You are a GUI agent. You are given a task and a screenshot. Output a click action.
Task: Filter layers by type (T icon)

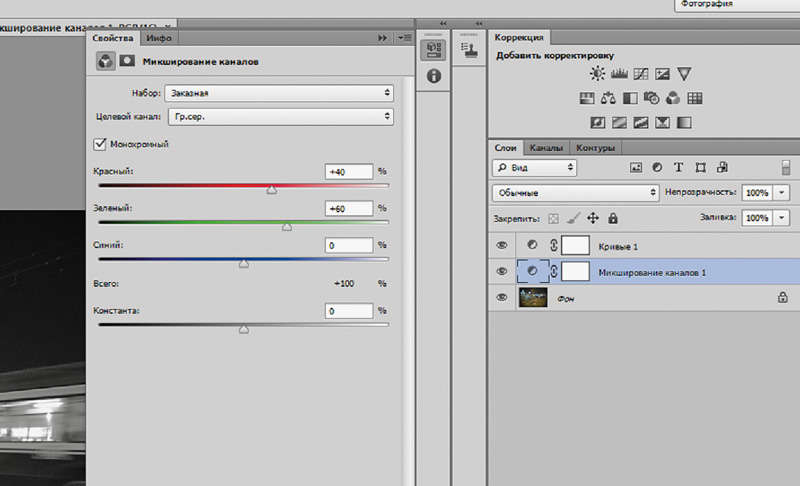pyautogui.click(x=679, y=167)
